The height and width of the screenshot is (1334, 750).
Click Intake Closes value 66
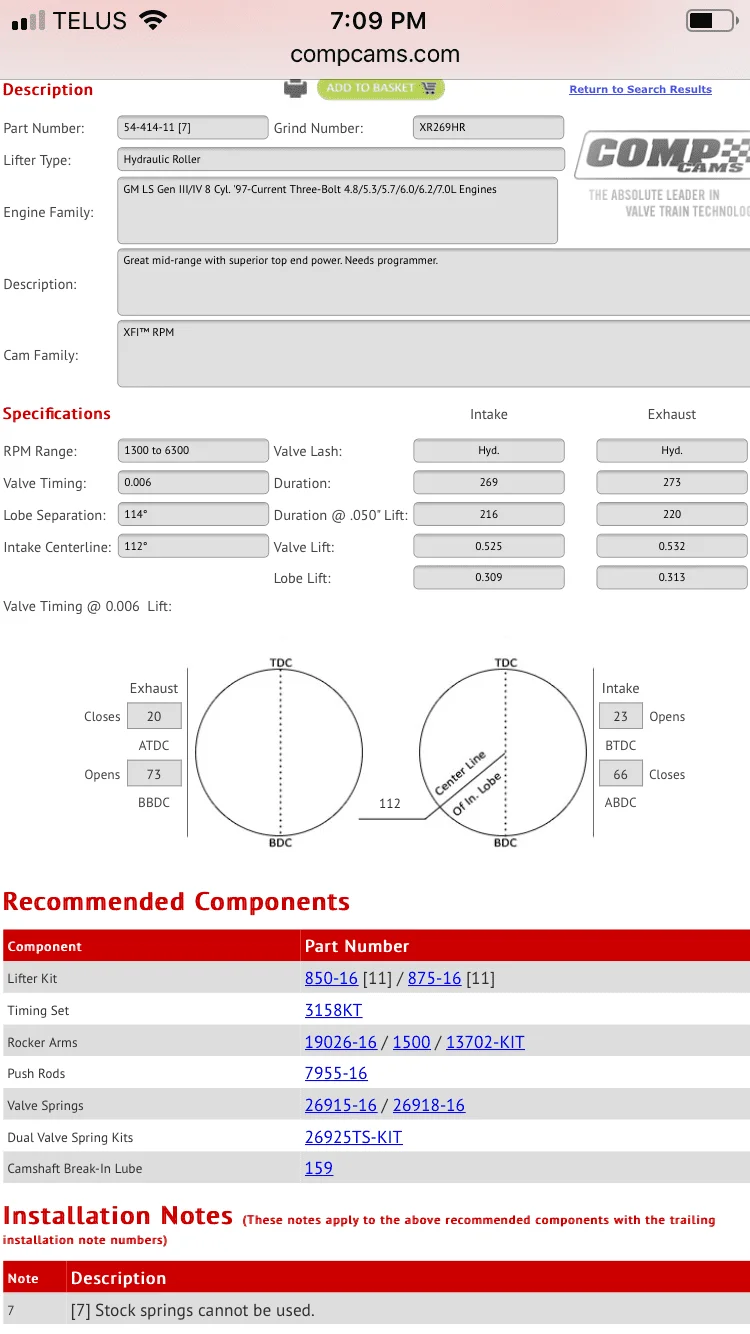[620, 774]
